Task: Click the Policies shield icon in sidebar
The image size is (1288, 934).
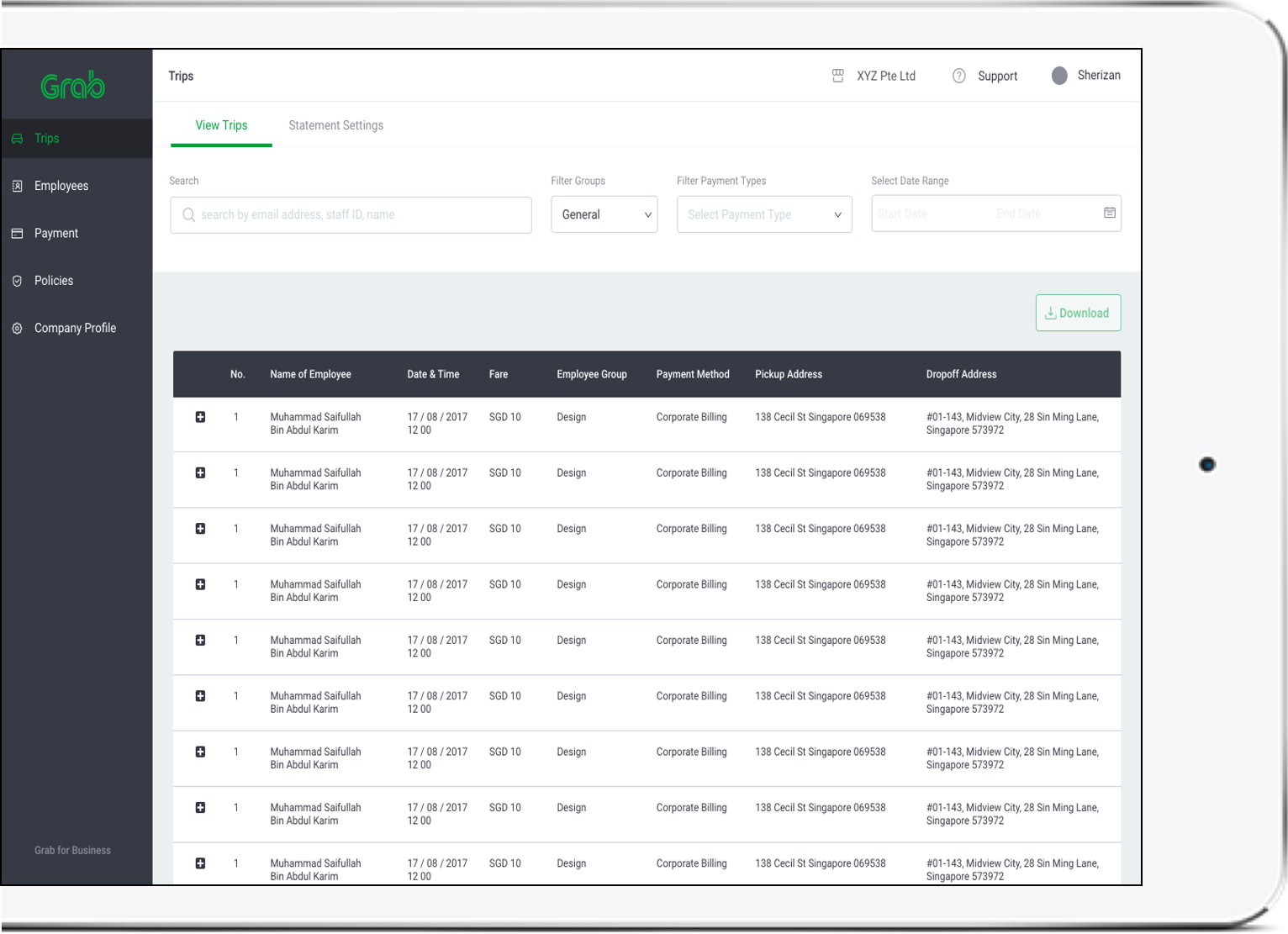Action: 17,281
